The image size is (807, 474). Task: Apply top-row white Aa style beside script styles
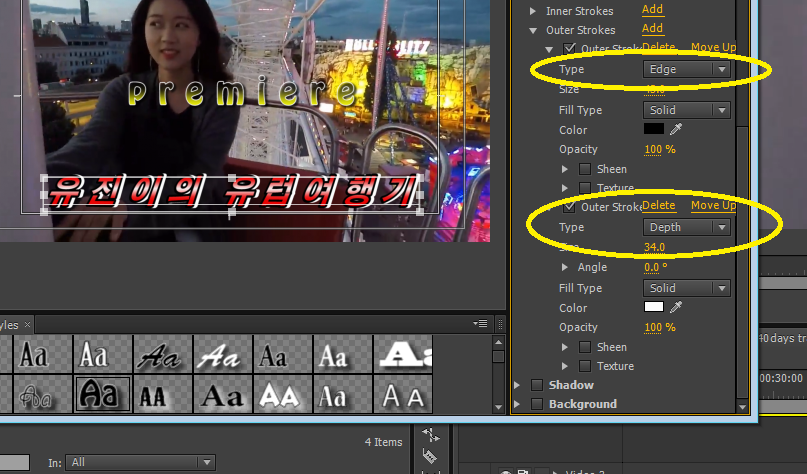click(102, 354)
